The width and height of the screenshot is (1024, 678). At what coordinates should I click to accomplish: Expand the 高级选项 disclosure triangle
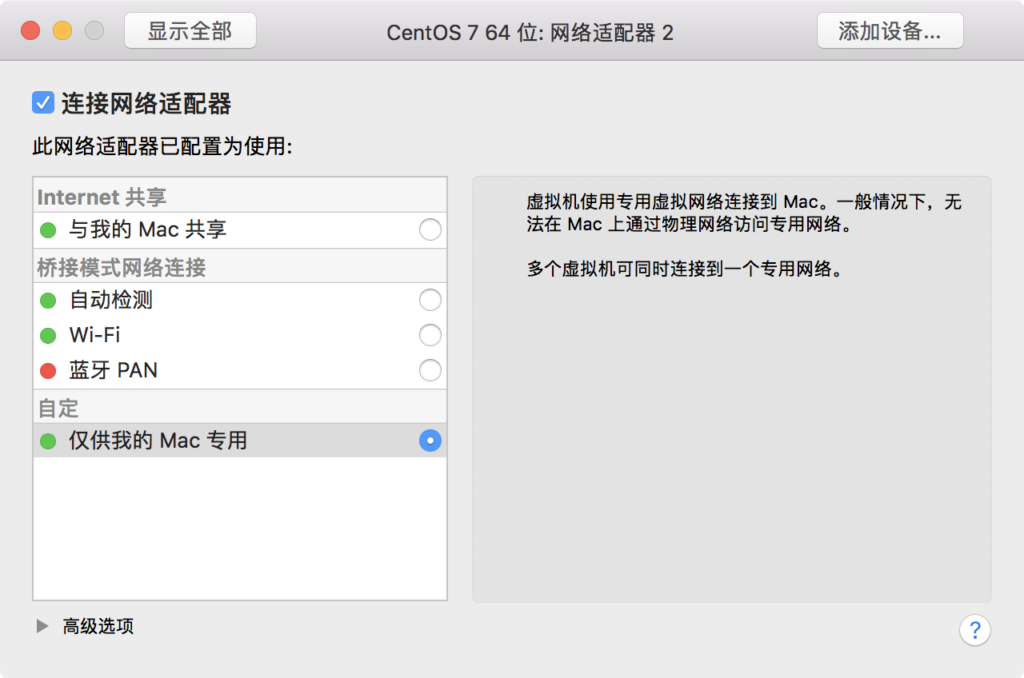click(42, 626)
